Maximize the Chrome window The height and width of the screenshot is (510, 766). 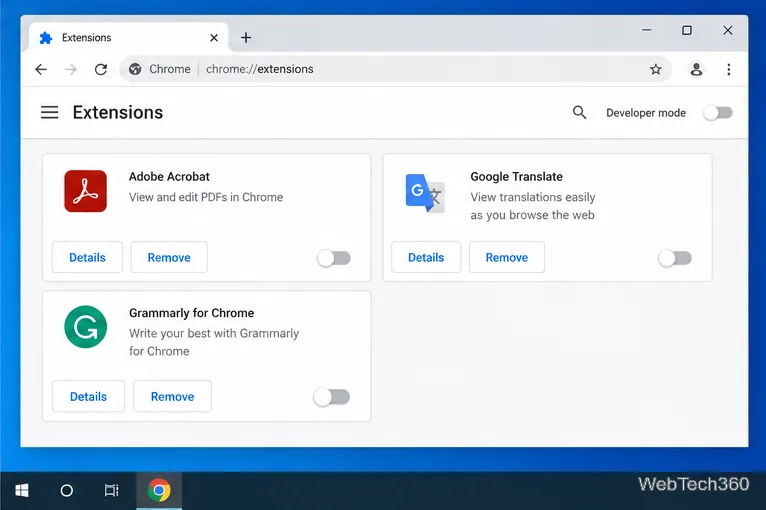[x=687, y=30]
